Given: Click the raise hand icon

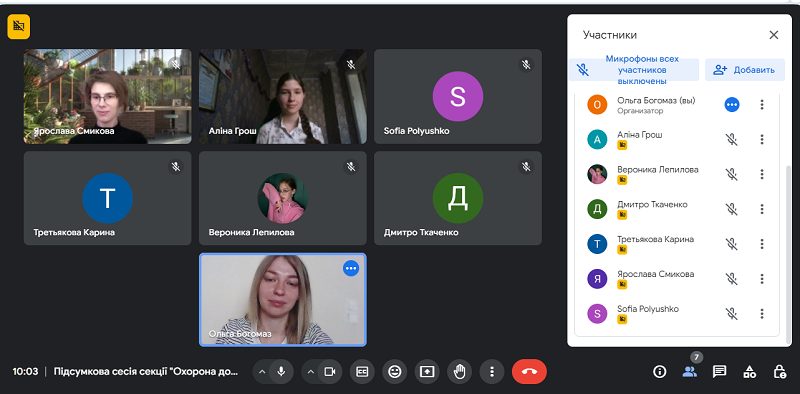Looking at the screenshot, I should [x=460, y=372].
